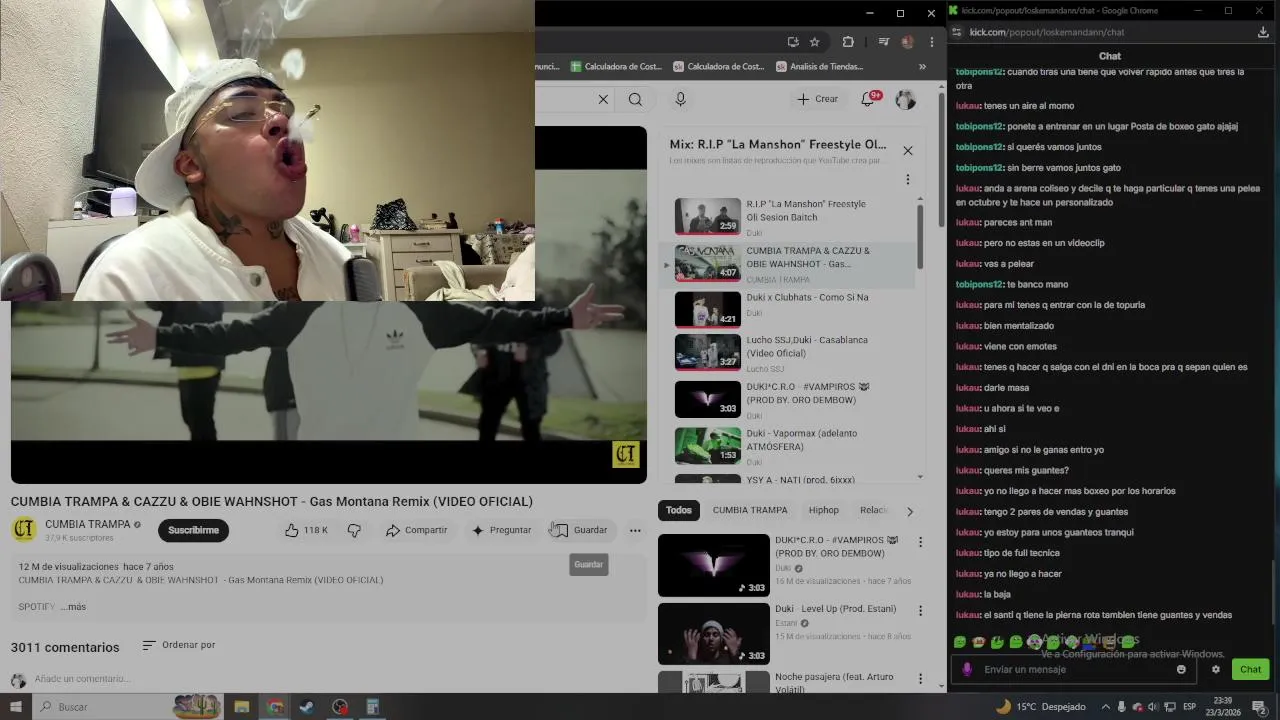Click the Compartir share button

click(417, 530)
